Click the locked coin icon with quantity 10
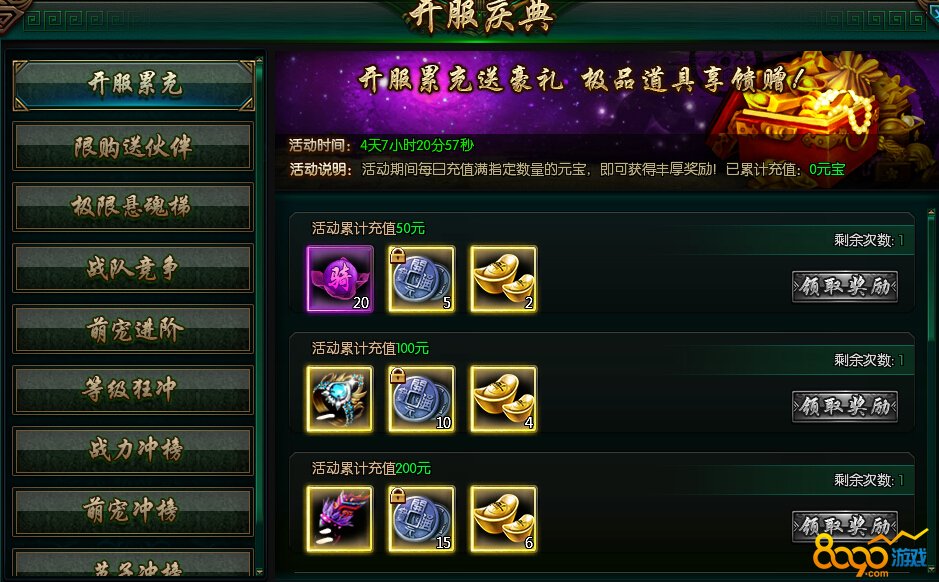 point(421,399)
